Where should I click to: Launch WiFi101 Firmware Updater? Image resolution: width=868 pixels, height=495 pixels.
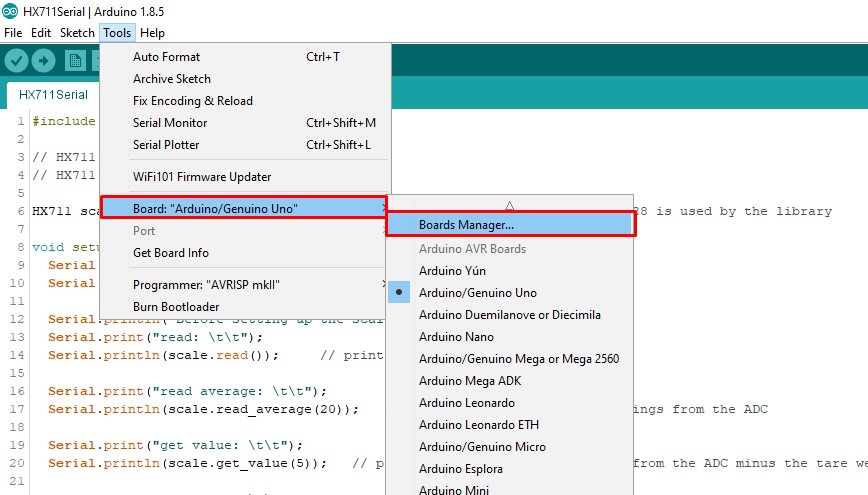[x=245, y=177]
